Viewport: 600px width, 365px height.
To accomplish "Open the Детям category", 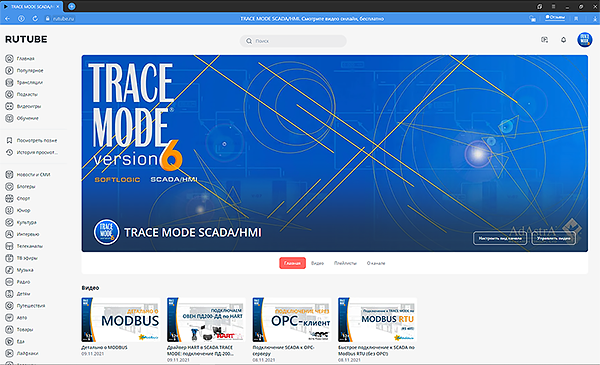I will [18, 293].
